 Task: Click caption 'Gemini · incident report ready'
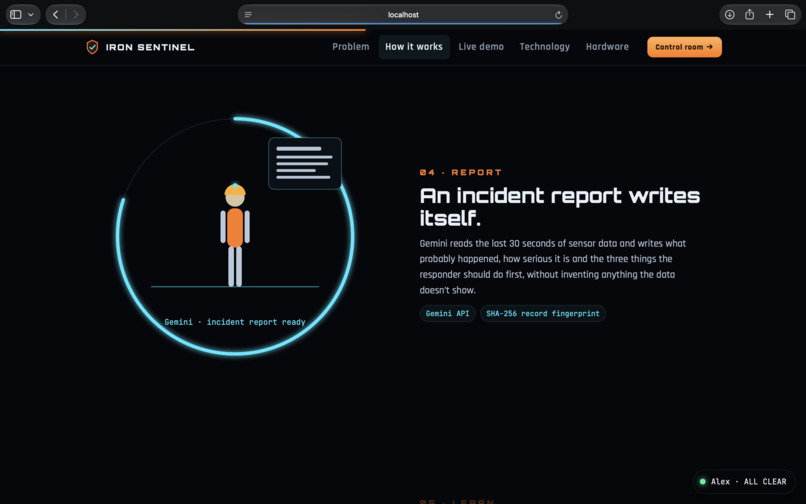235,322
